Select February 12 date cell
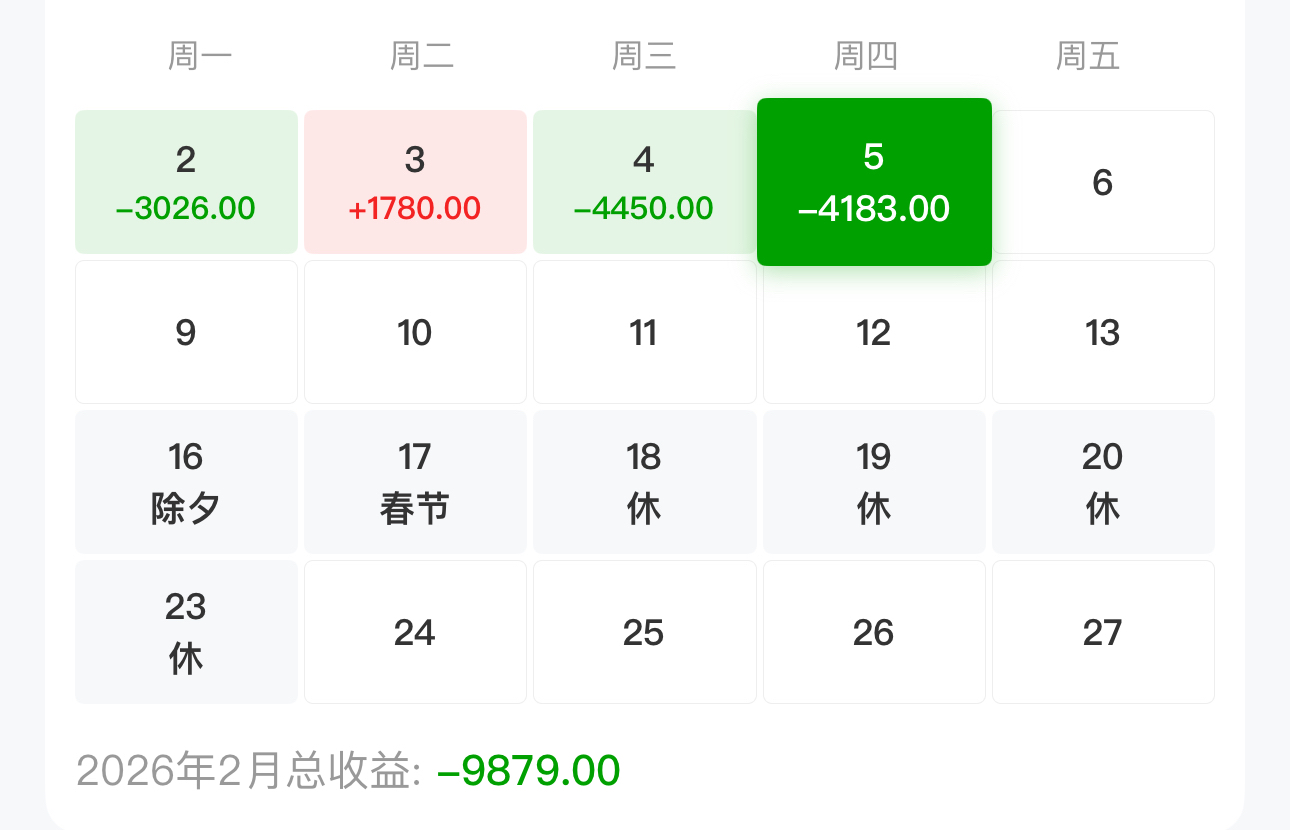1290x830 pixels. tap(874, 334)
